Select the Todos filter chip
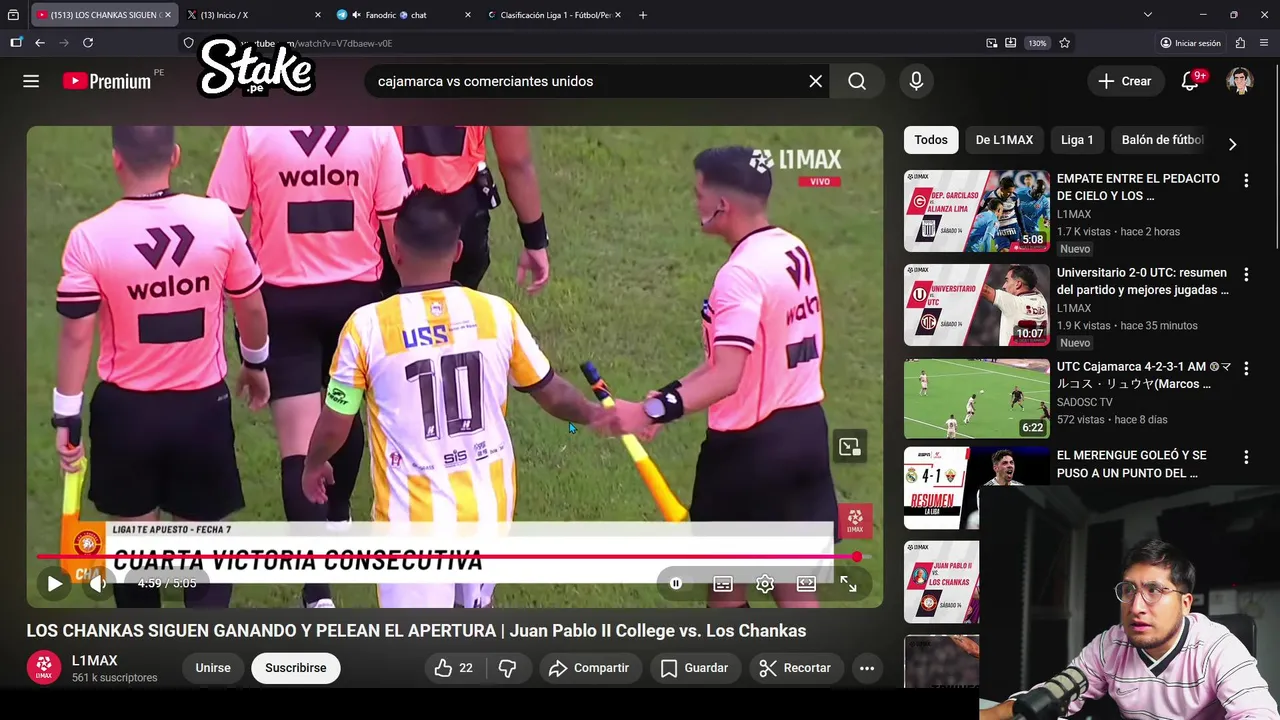1280x720 pixels. (931, 140)
